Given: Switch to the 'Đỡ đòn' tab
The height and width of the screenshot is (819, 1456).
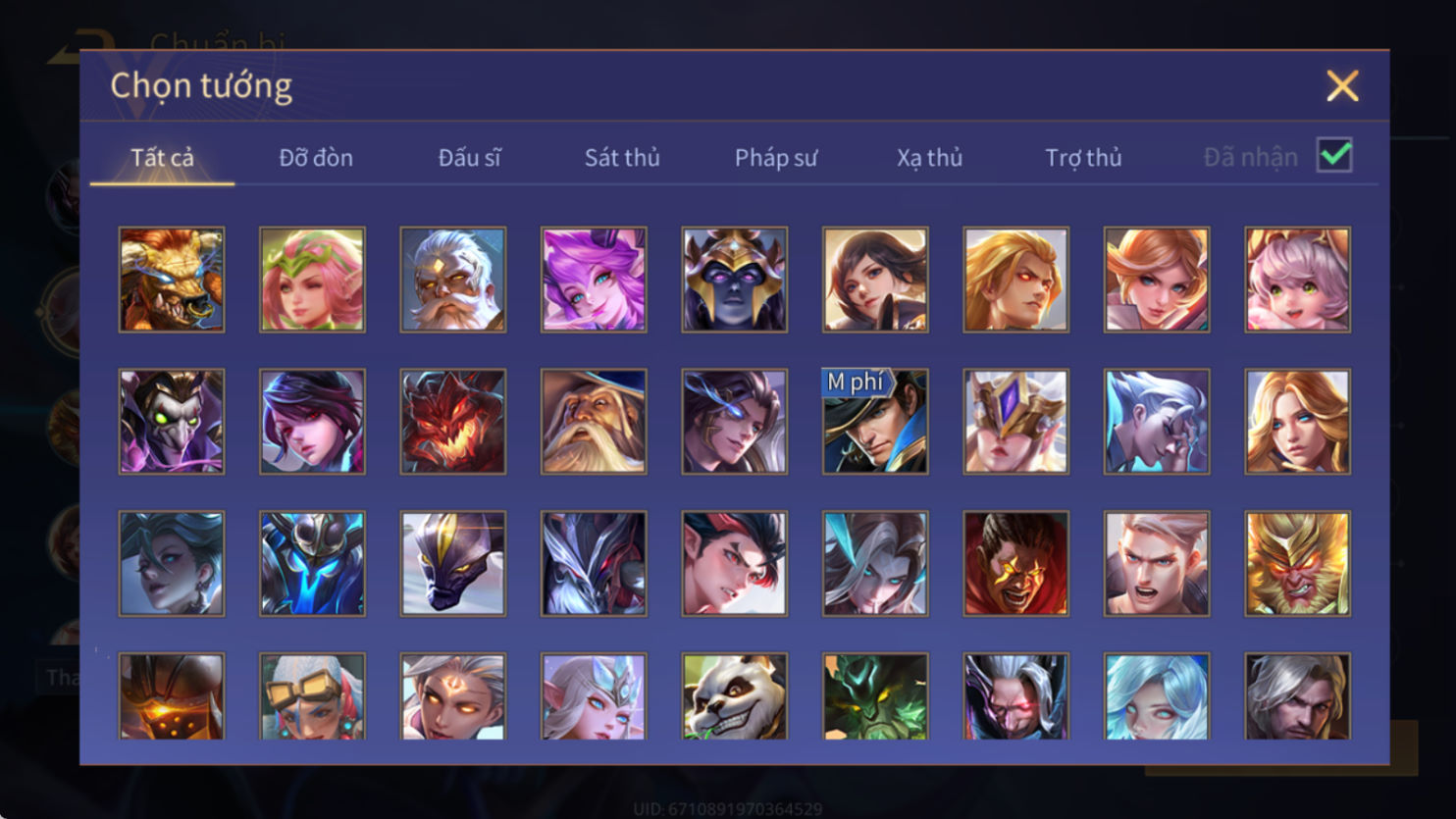Looking at the screenshot, I should coord(316,157).
